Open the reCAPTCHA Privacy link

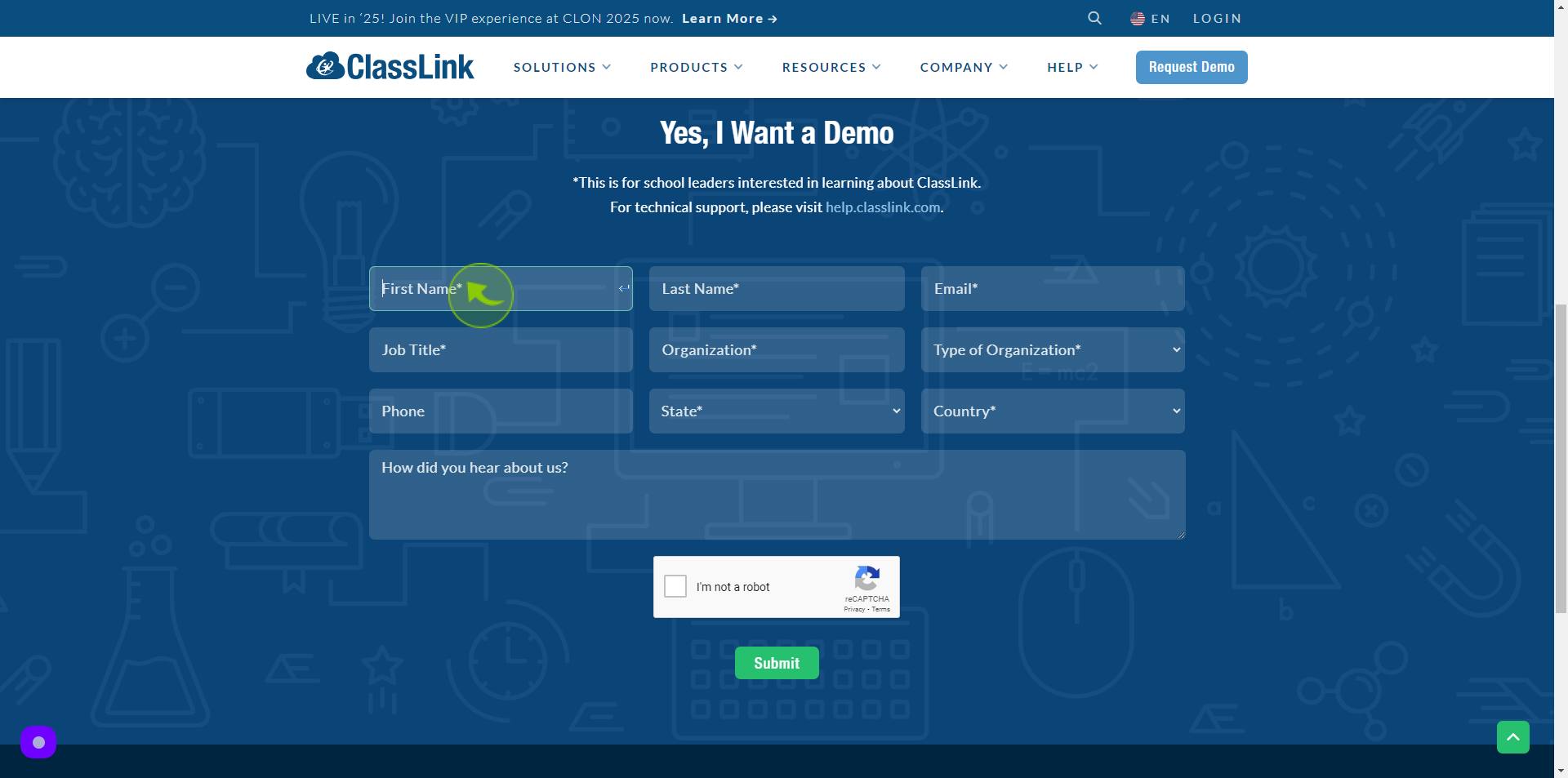pos(854,609)
